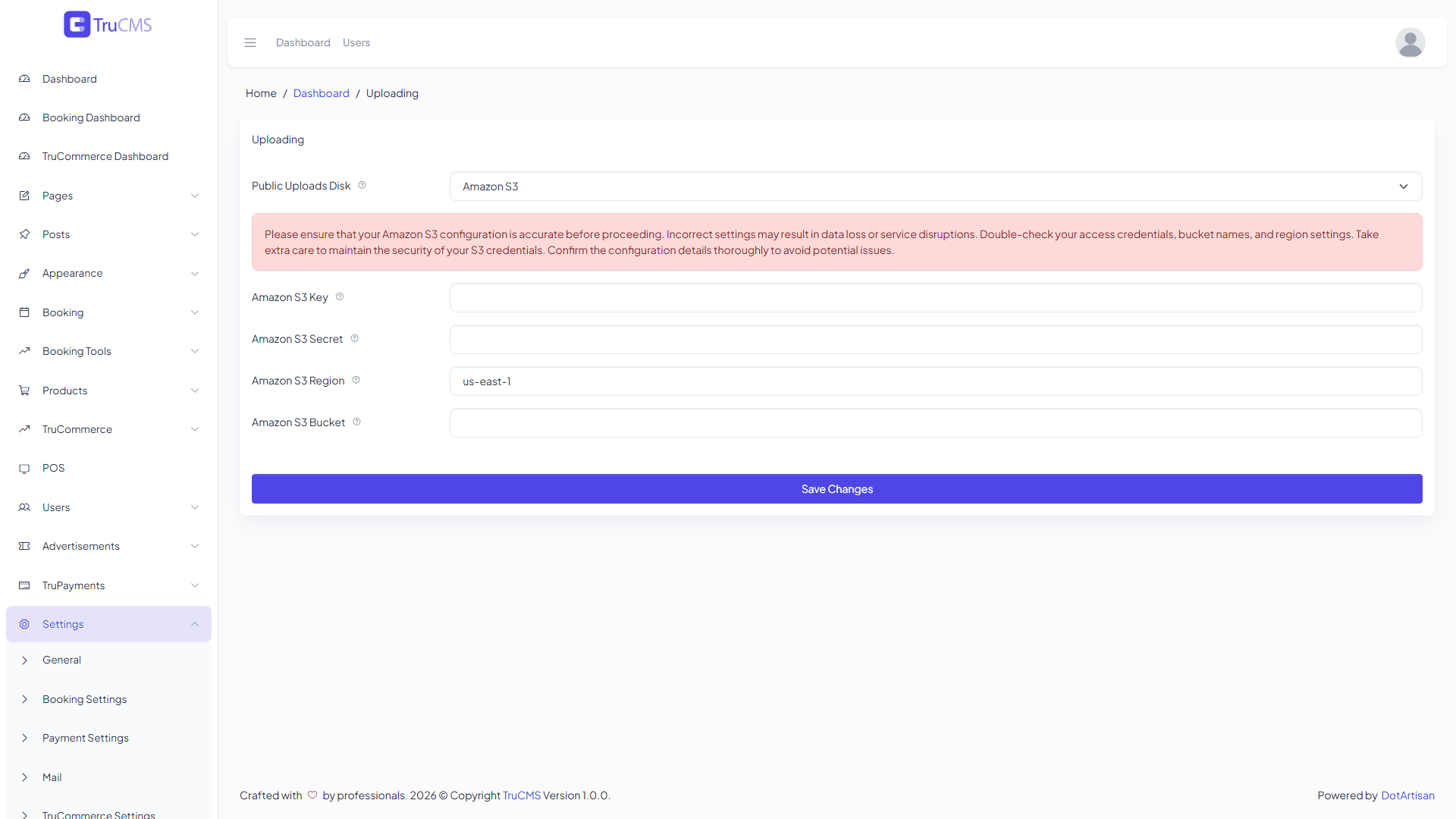
Task: Expand the Booking menu chevron
Action: coord(195,312)
